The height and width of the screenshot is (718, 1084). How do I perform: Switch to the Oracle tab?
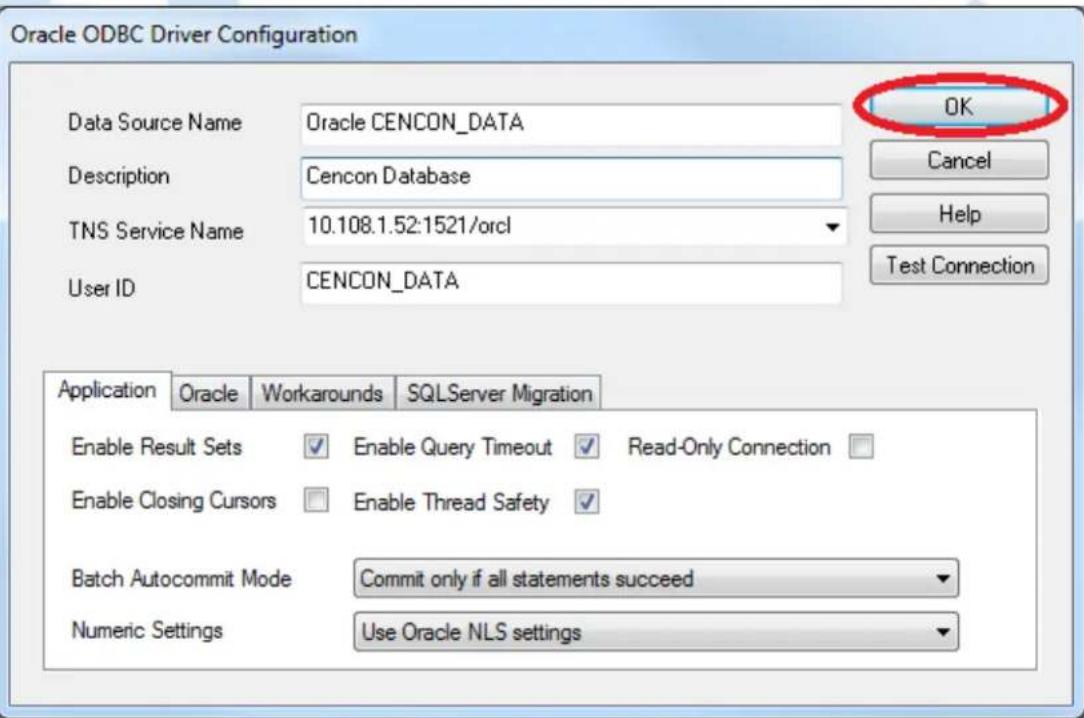point(209,393)
